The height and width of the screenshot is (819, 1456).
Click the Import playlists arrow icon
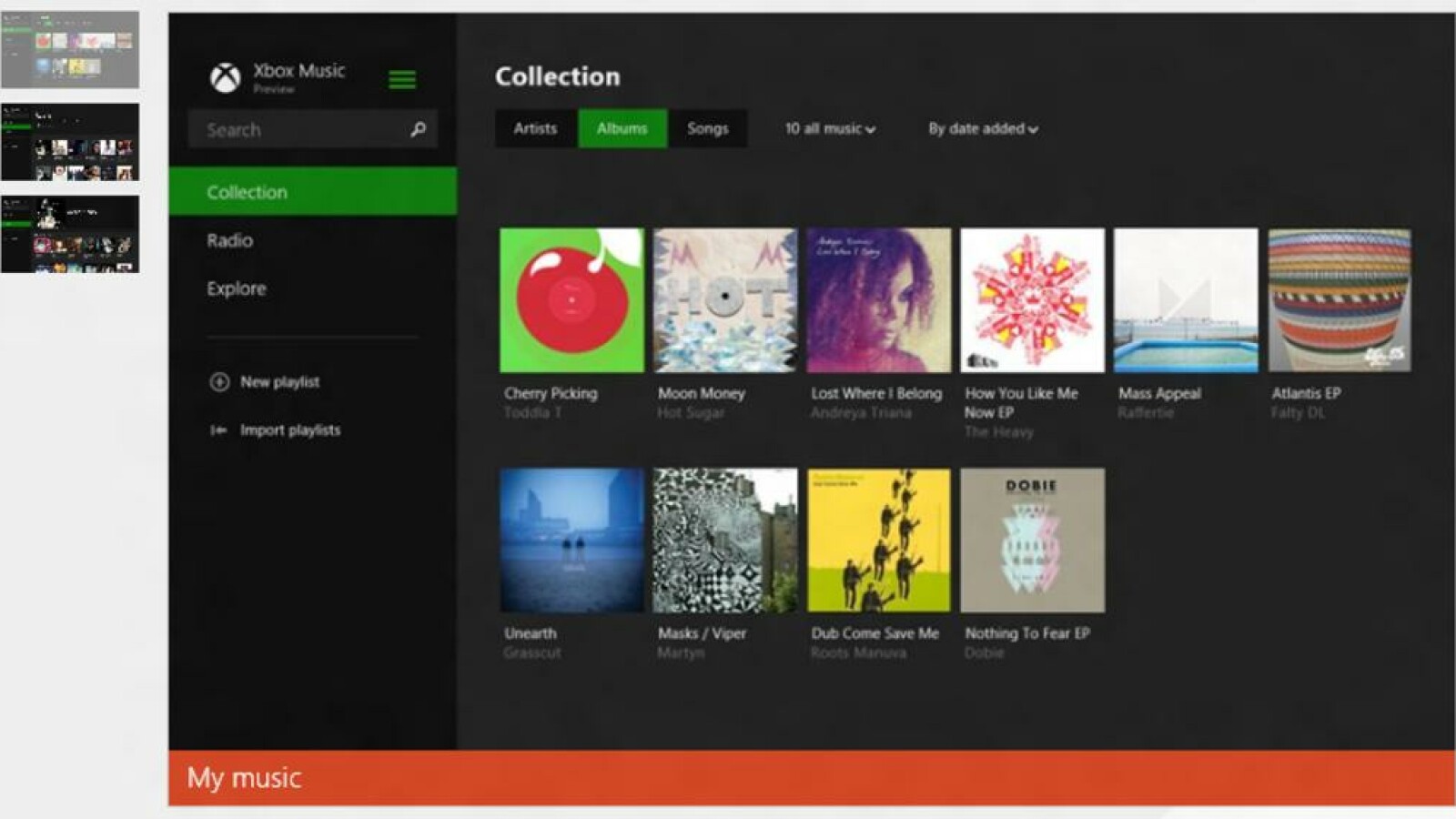coord(218,430)
